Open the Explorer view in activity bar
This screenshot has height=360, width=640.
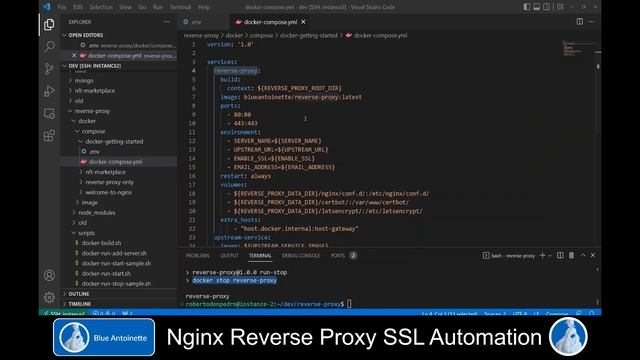pyautogui.click(x=49, y=24)
